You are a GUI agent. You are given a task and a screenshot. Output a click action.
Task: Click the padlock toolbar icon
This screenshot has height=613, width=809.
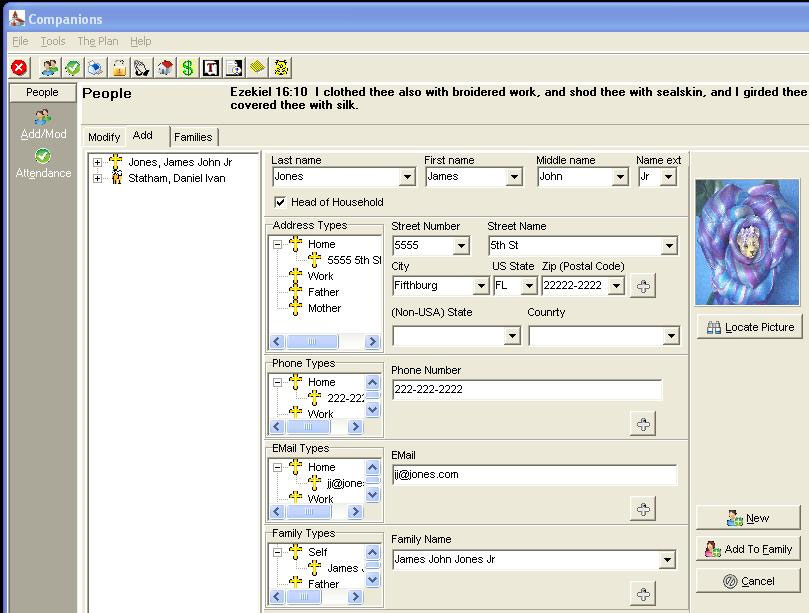119,68
